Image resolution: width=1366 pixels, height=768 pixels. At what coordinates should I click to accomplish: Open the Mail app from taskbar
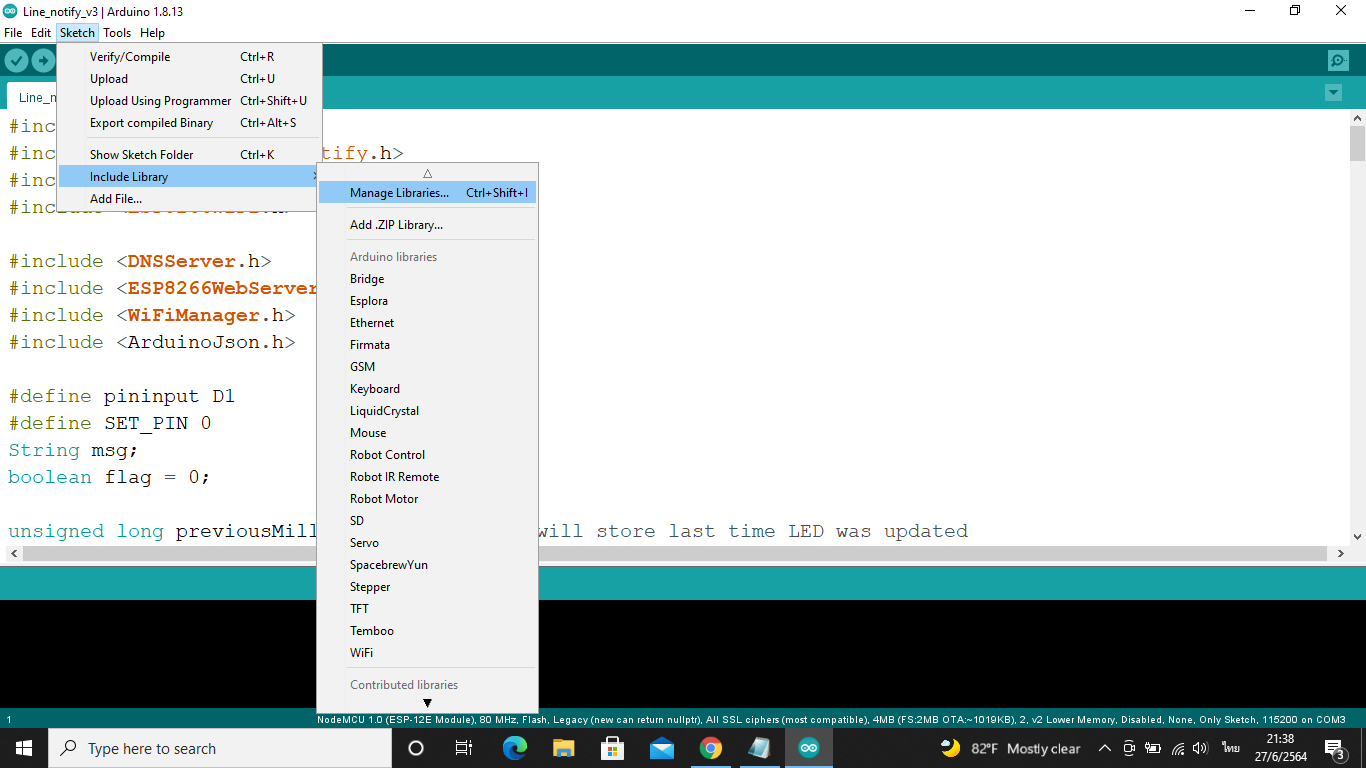coord(661,748)
